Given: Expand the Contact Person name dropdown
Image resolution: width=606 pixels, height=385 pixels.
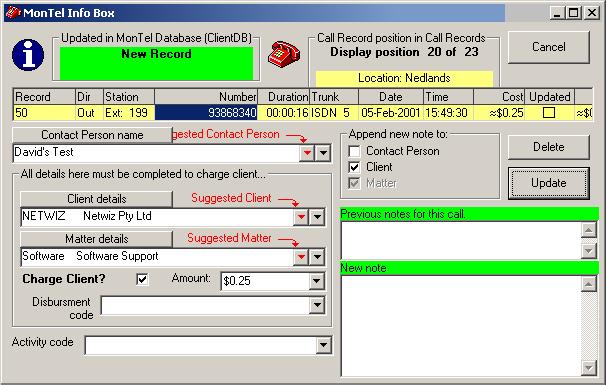Looking at the screenshot, I should (x=323, y=153).
